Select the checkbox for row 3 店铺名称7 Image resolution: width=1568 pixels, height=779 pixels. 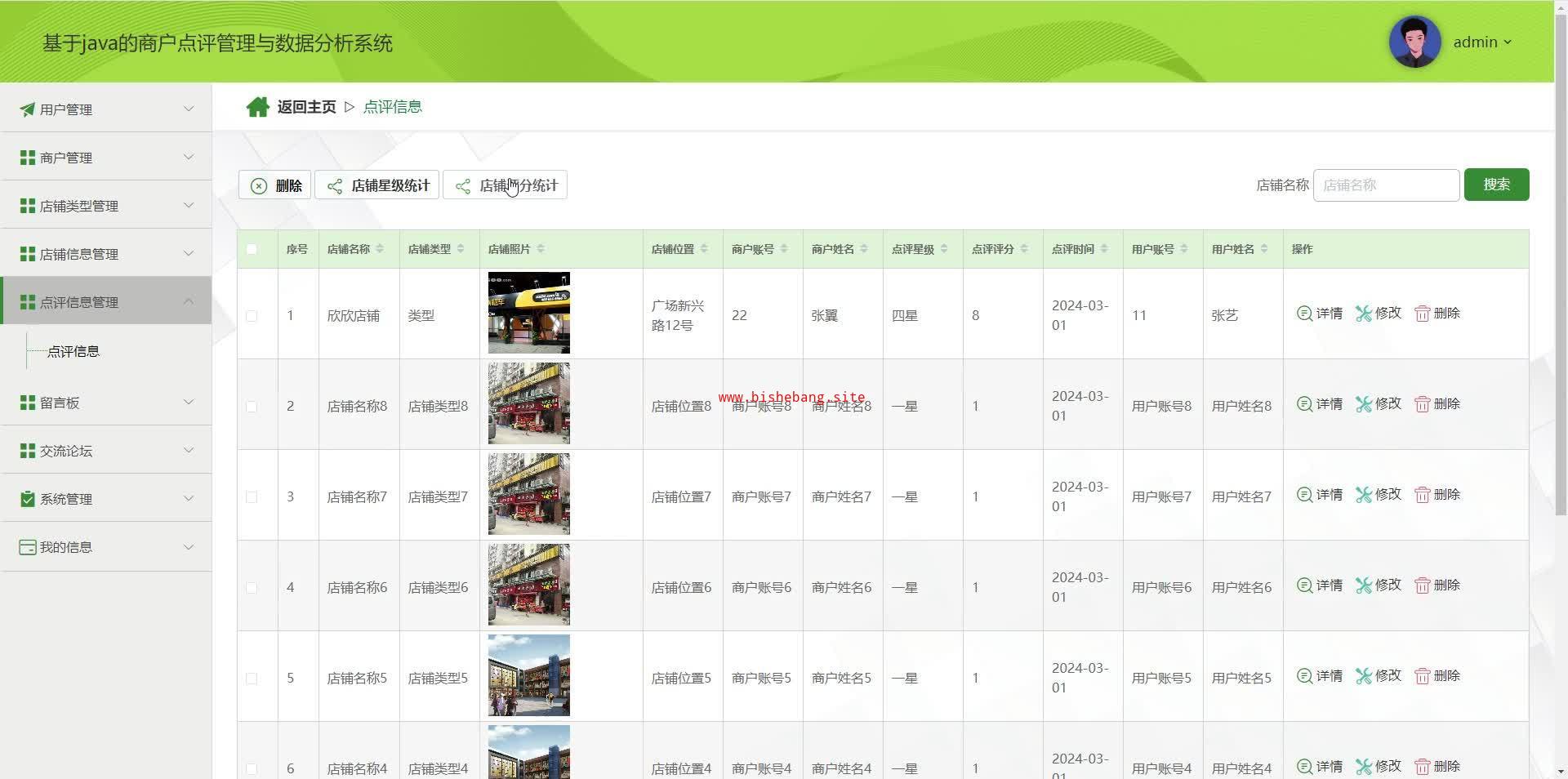pyautogui.click(x=252, y=497)
